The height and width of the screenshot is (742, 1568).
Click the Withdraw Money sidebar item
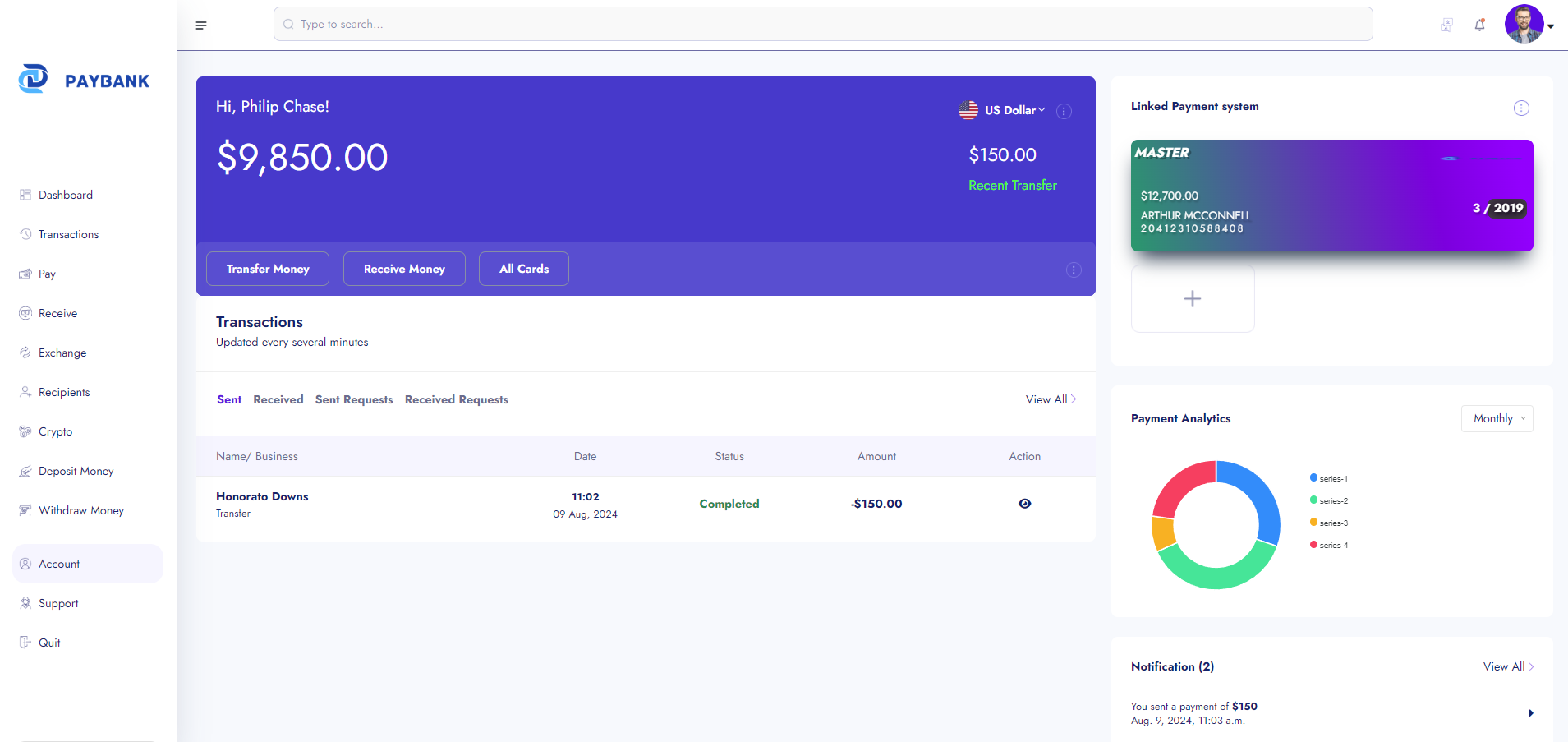tap(80, 510)
